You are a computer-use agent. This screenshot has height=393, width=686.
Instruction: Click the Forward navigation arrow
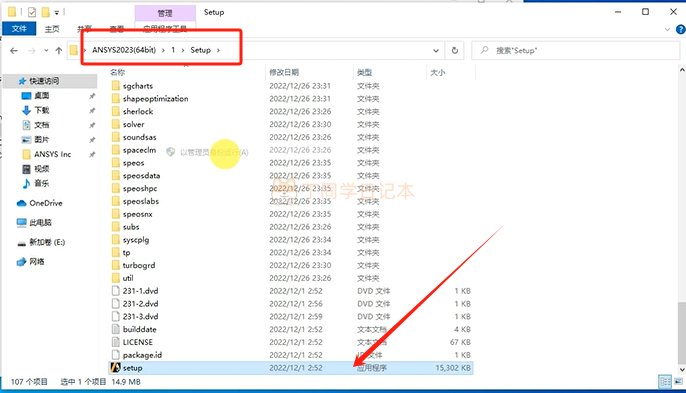pyautogui.click(x=32, y=51)
